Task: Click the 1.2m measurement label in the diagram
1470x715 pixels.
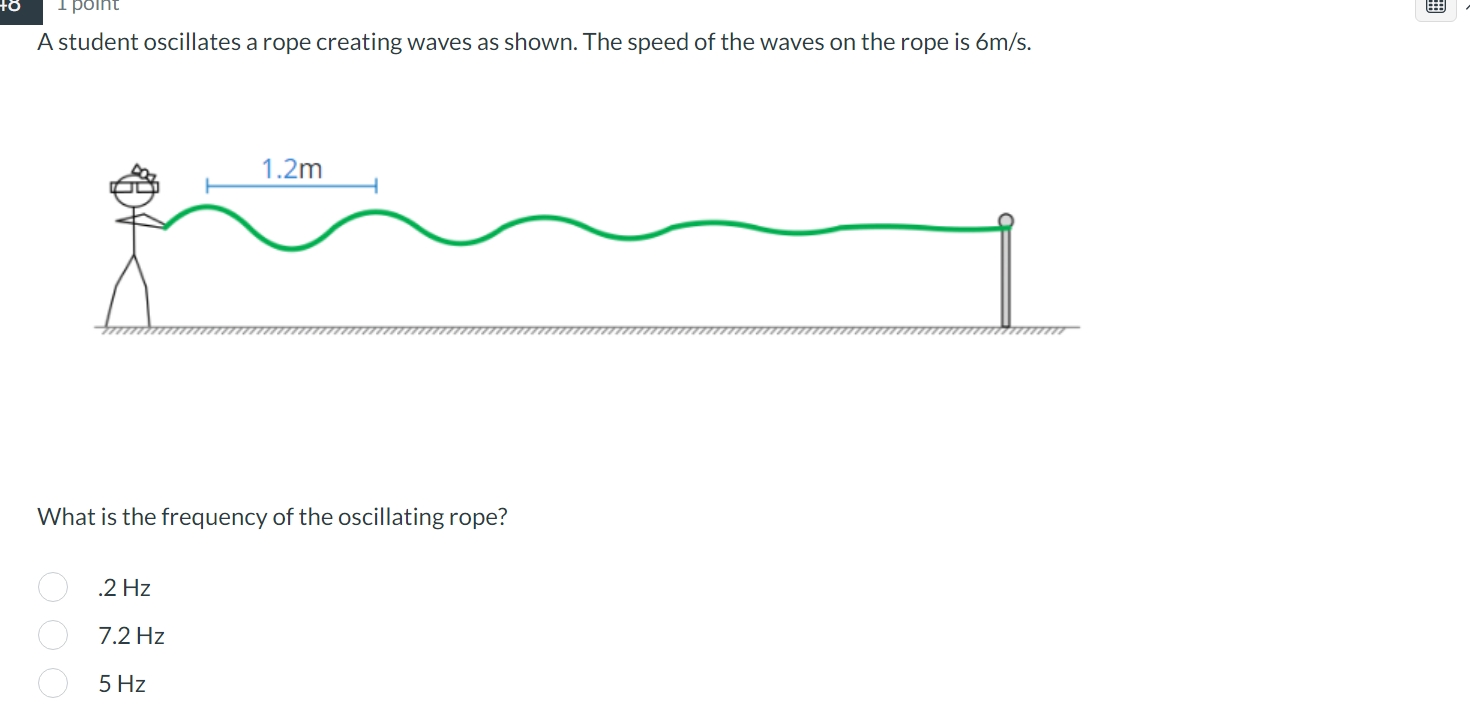Action: (x=292, y=168)
